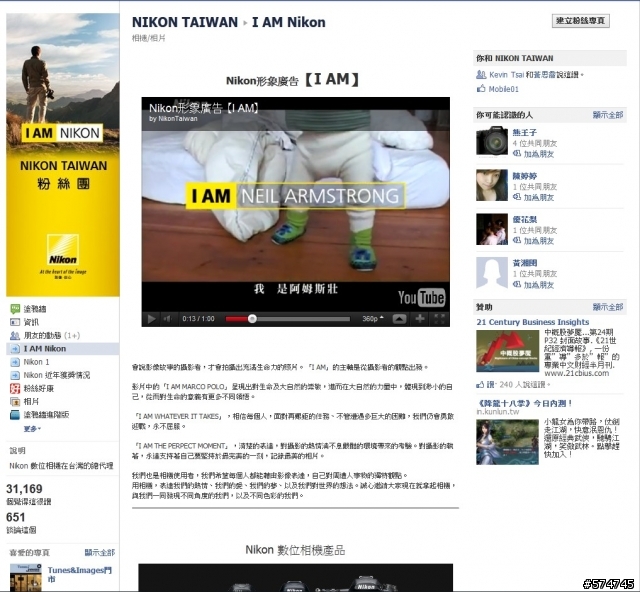Viewport: 640px width, 592px height.
Task: Show all favorite pages in sidebar
Action: (100, 552)
